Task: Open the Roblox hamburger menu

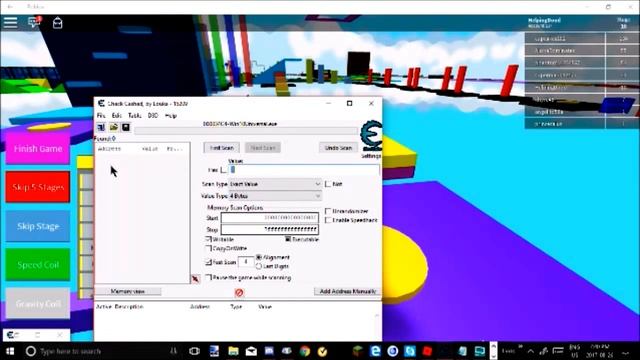Action: point(11,22)
